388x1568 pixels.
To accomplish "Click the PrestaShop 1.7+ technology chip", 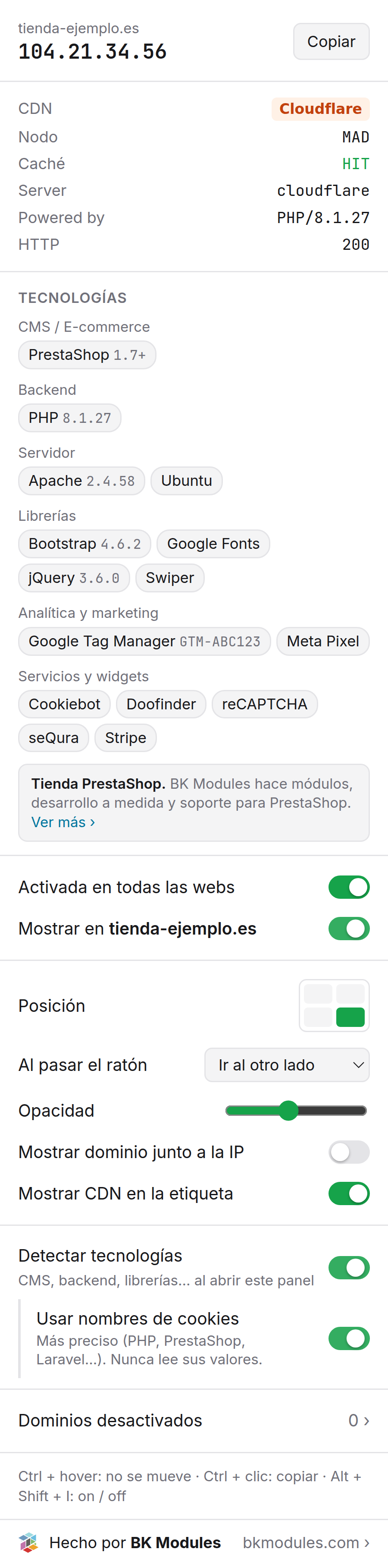I will [87, 355].
